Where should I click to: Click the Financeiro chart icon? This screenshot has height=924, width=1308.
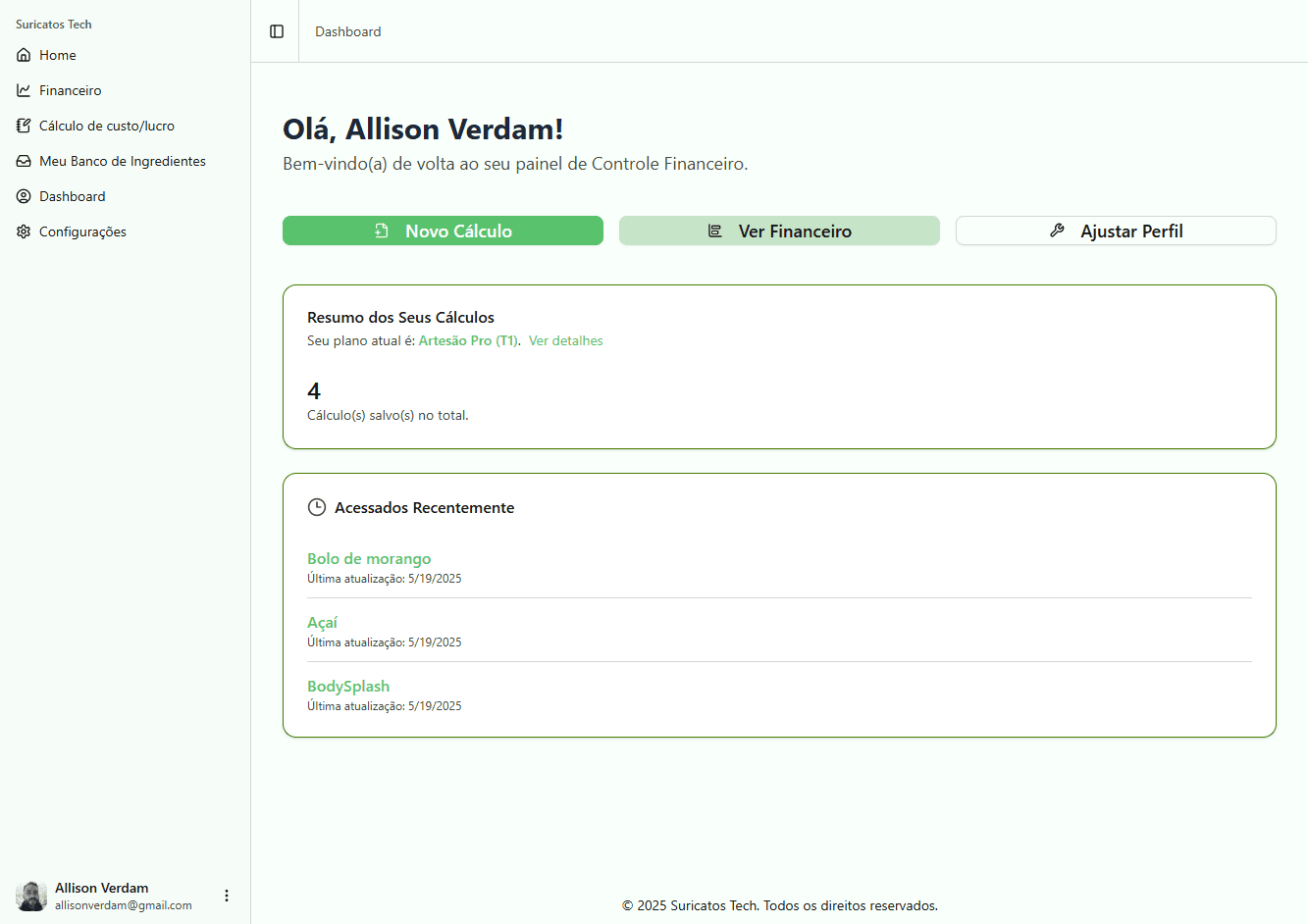pos(24,90)
